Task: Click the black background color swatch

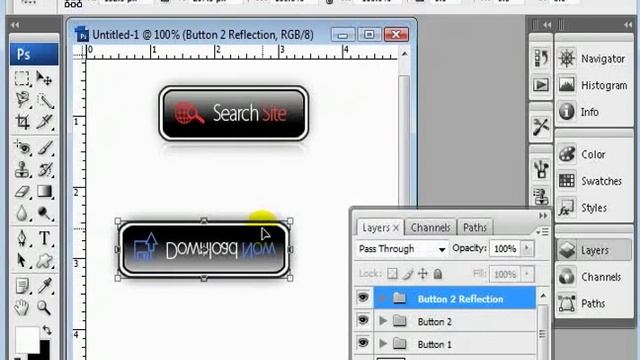Action: (44, 351)
